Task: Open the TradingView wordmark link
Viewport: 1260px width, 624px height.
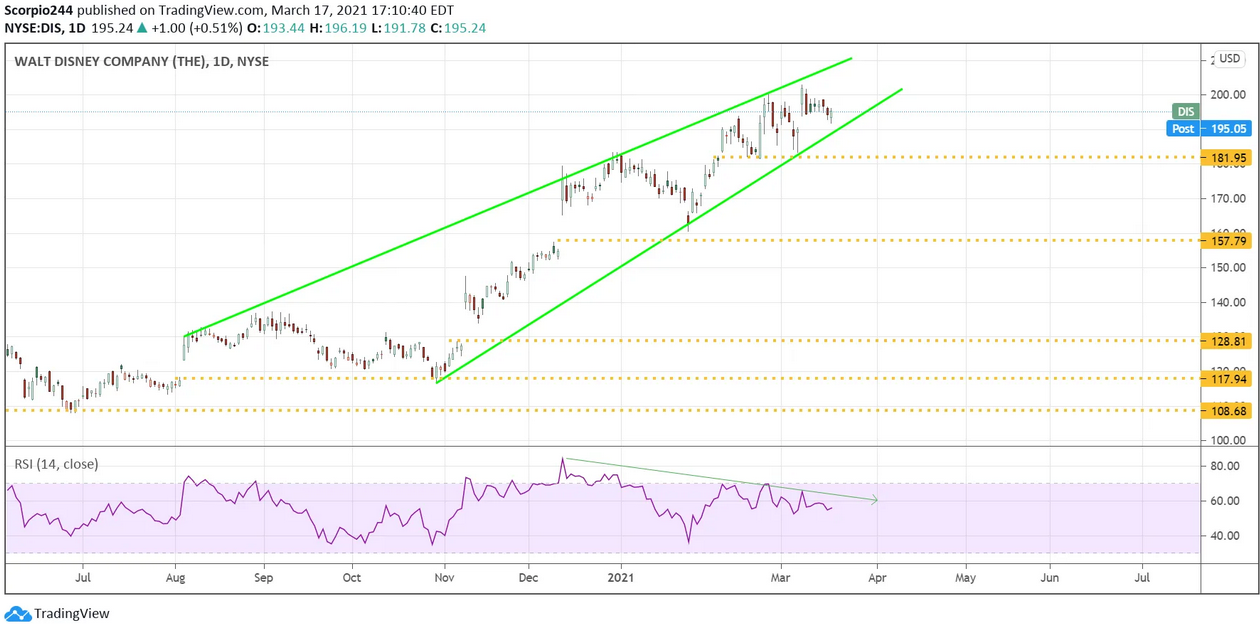Action: click(72, 613)
